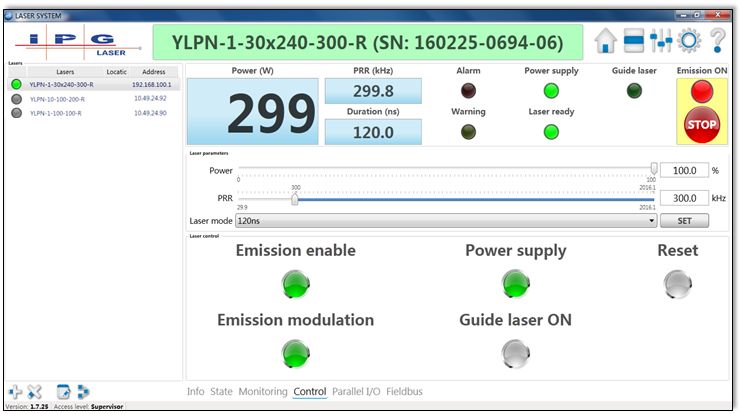Select laser row YLPN-10-100-200-R

click(x=94, y=99)
